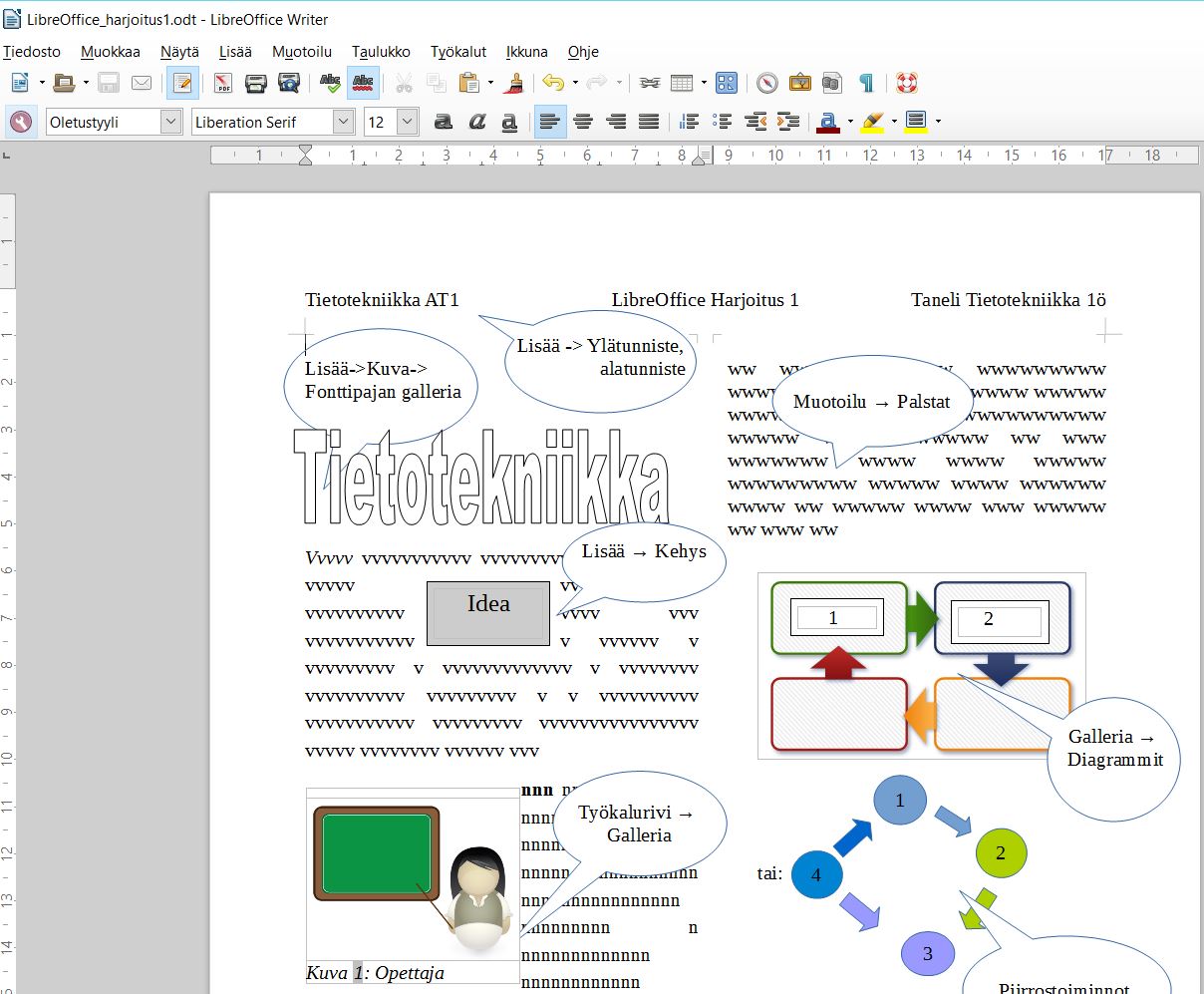The width and height of the screenshot is (1204, 994).
Task: Click the gray Idea frame in document
Action: point(488,614)
